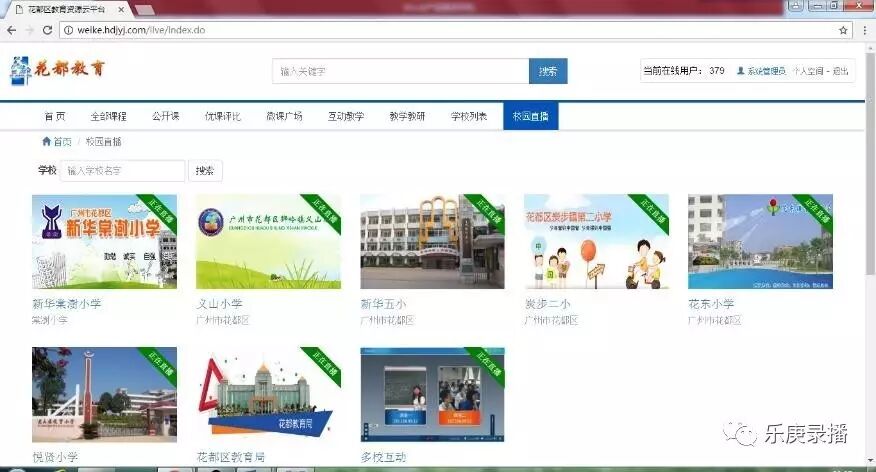Click the 悦贤小学 title link

[x=55, y=457]
